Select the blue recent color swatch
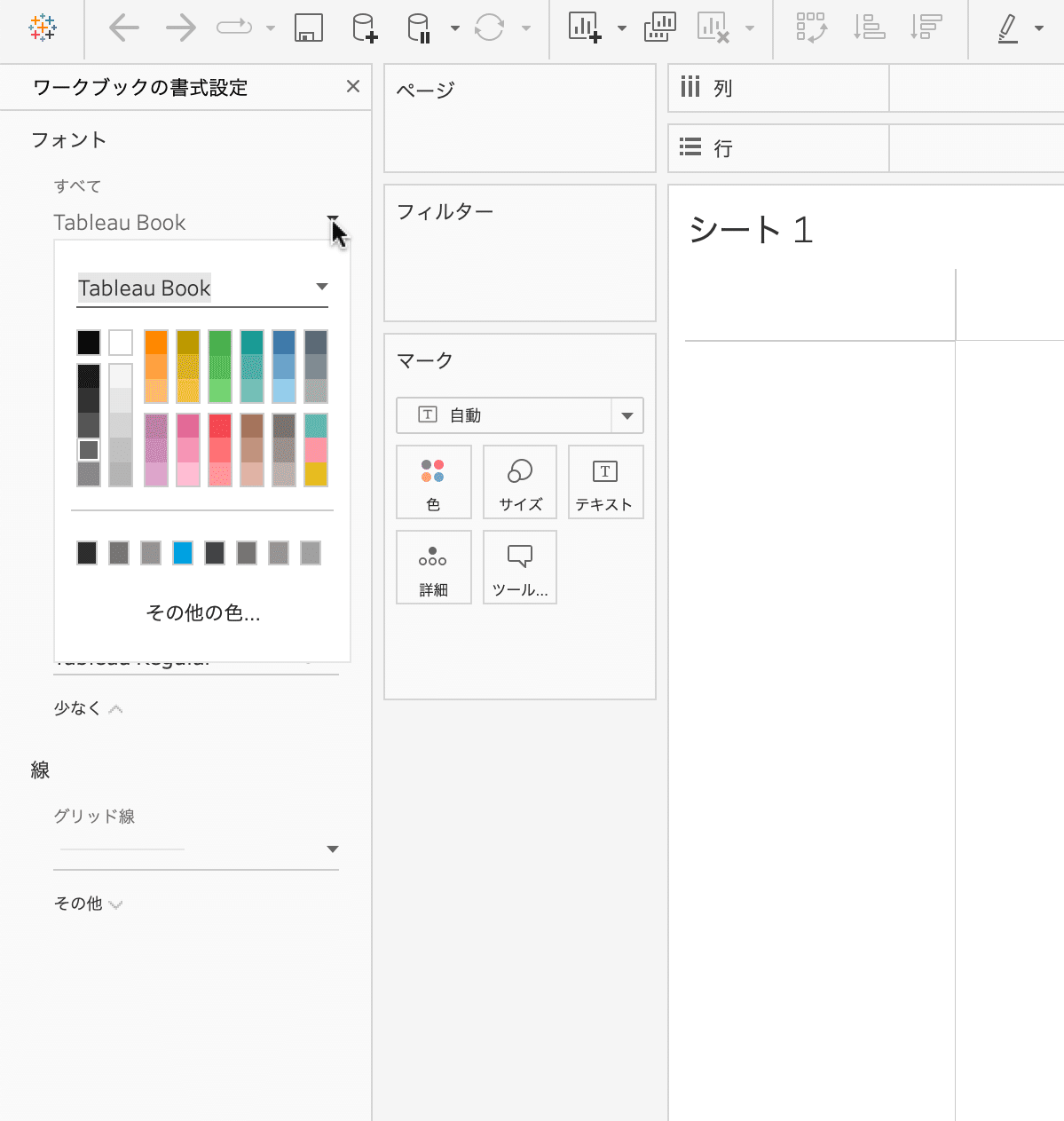This screenshot has height=1121, width=1064. coord(183,553)
